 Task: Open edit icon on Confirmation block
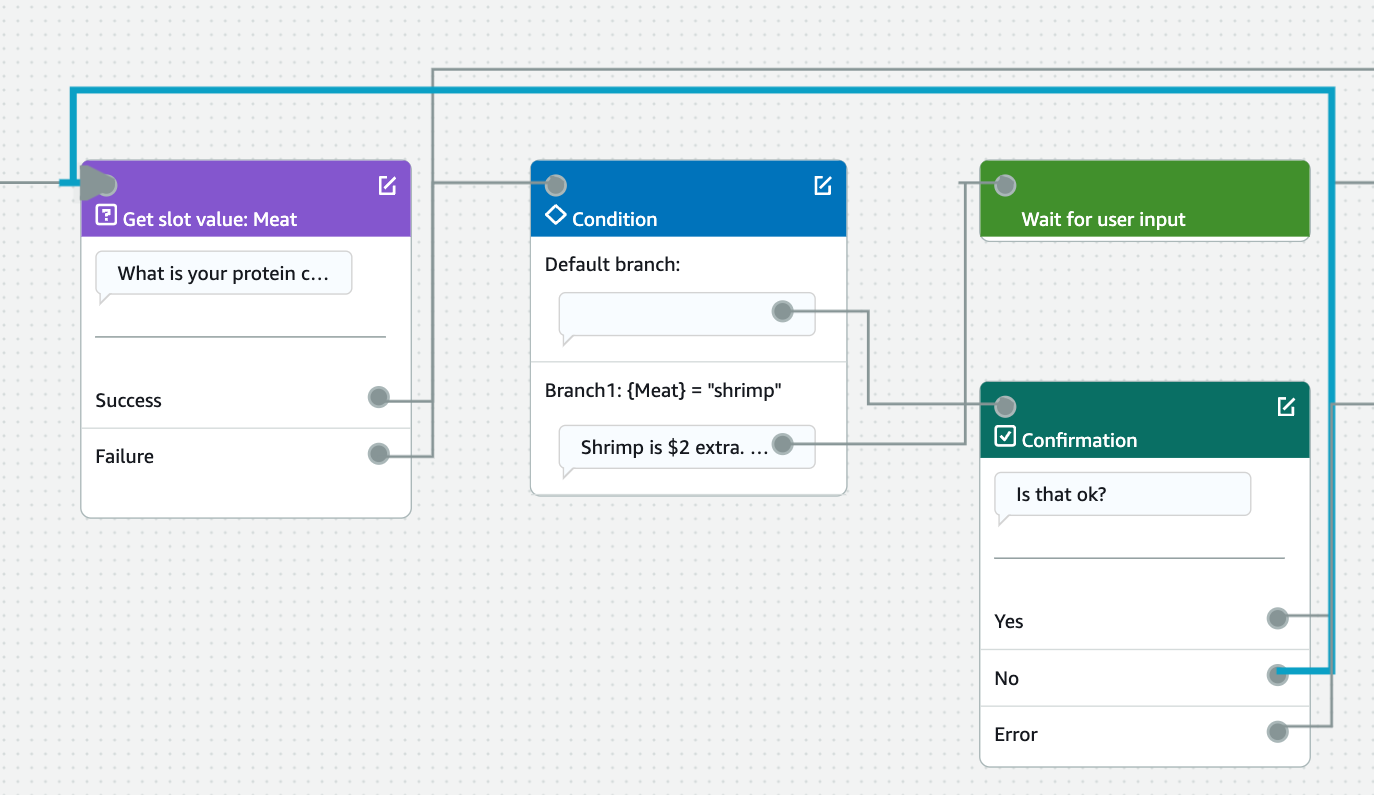1286,406
